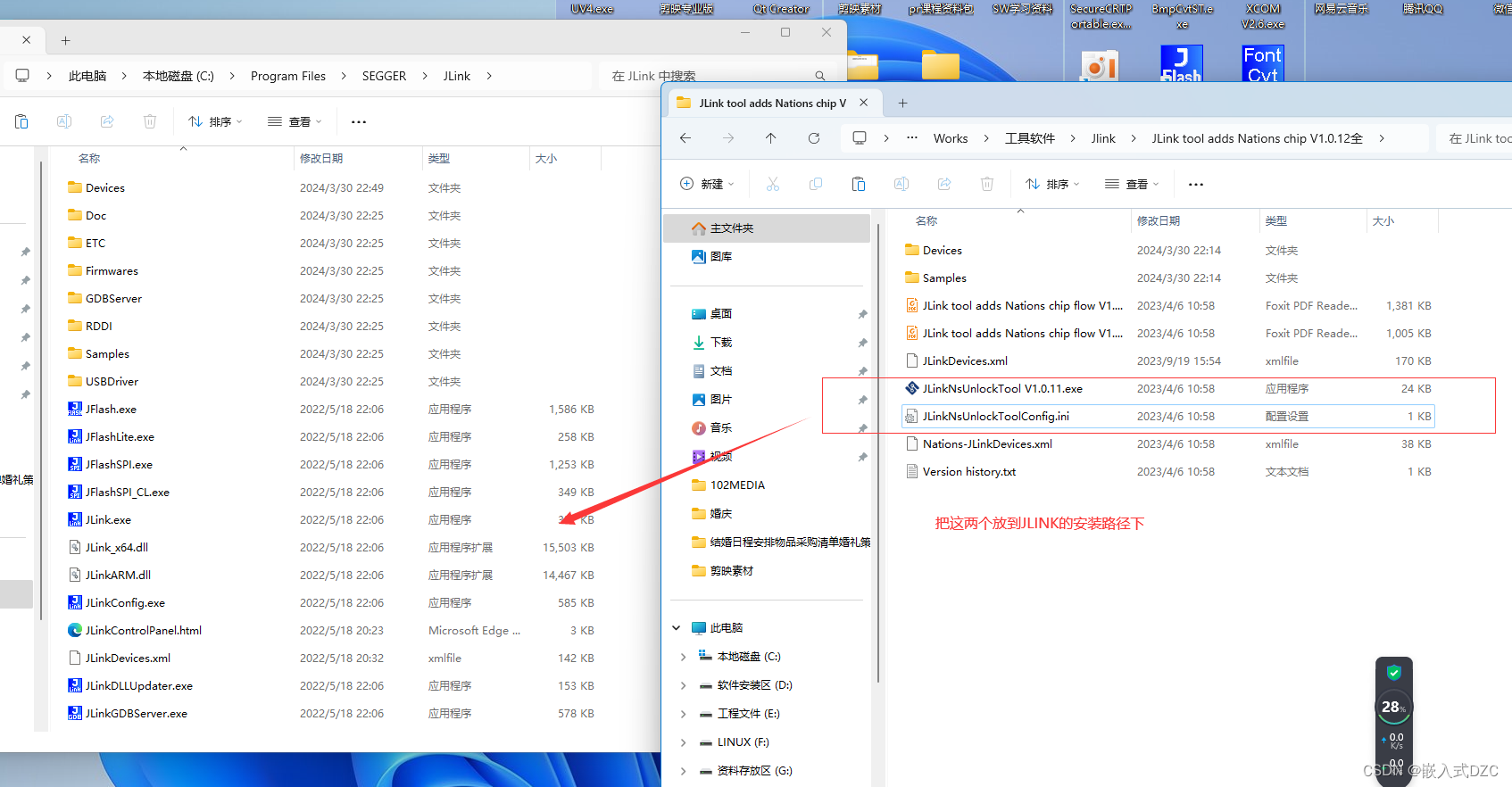Open the 查看 view dropdown in the right window

click(1132, 184)
